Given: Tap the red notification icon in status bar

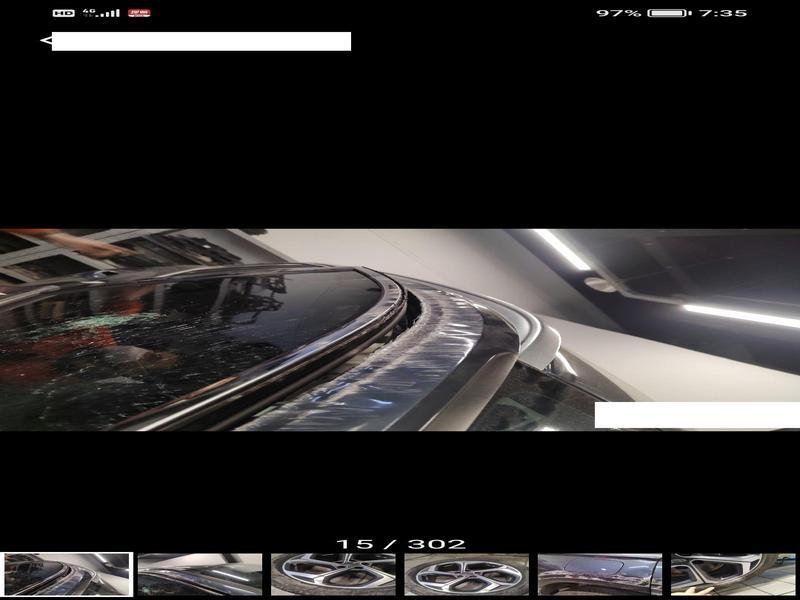Looking at the screenshot, I should 139,13.
